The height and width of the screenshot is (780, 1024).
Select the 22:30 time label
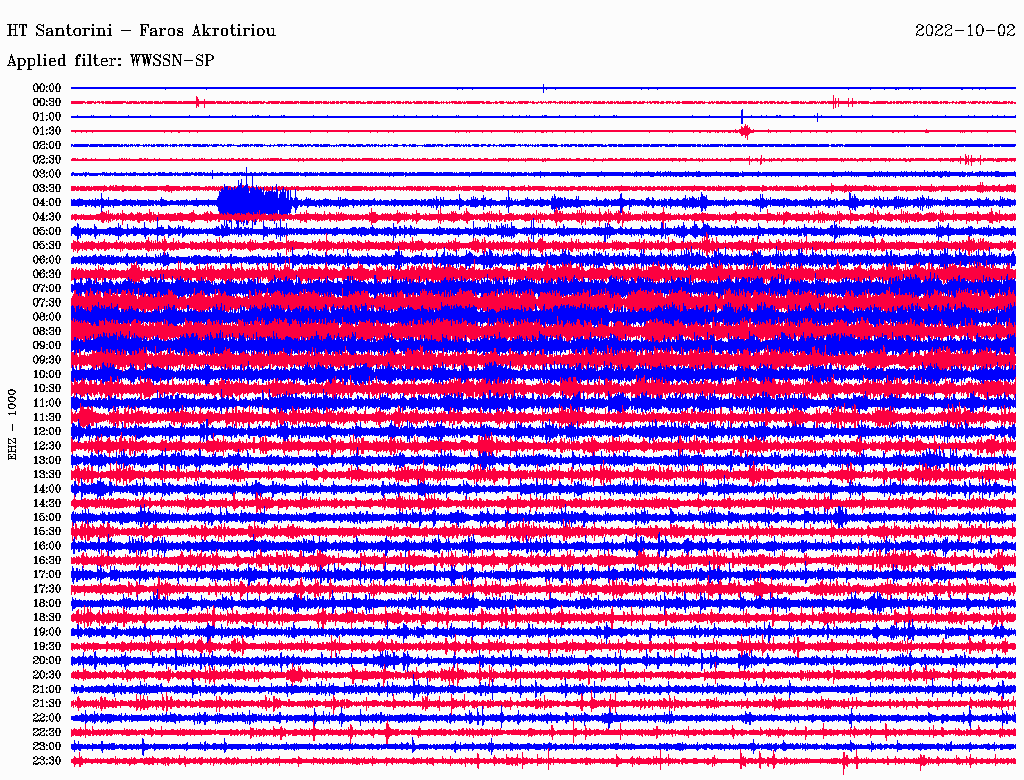[47, 732]
